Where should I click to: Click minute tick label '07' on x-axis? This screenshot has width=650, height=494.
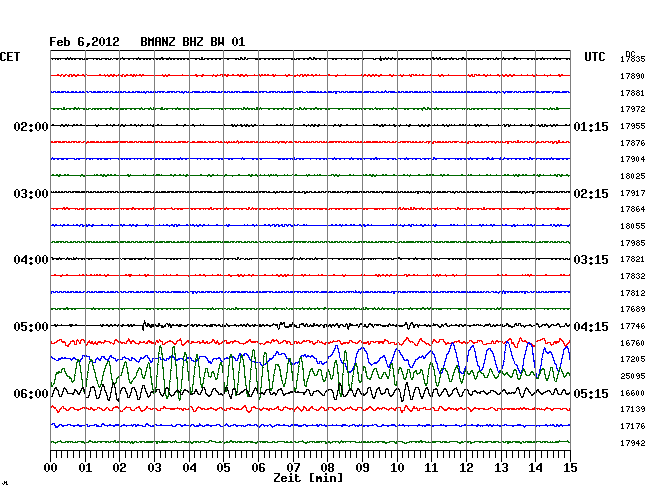pos(293,468)
